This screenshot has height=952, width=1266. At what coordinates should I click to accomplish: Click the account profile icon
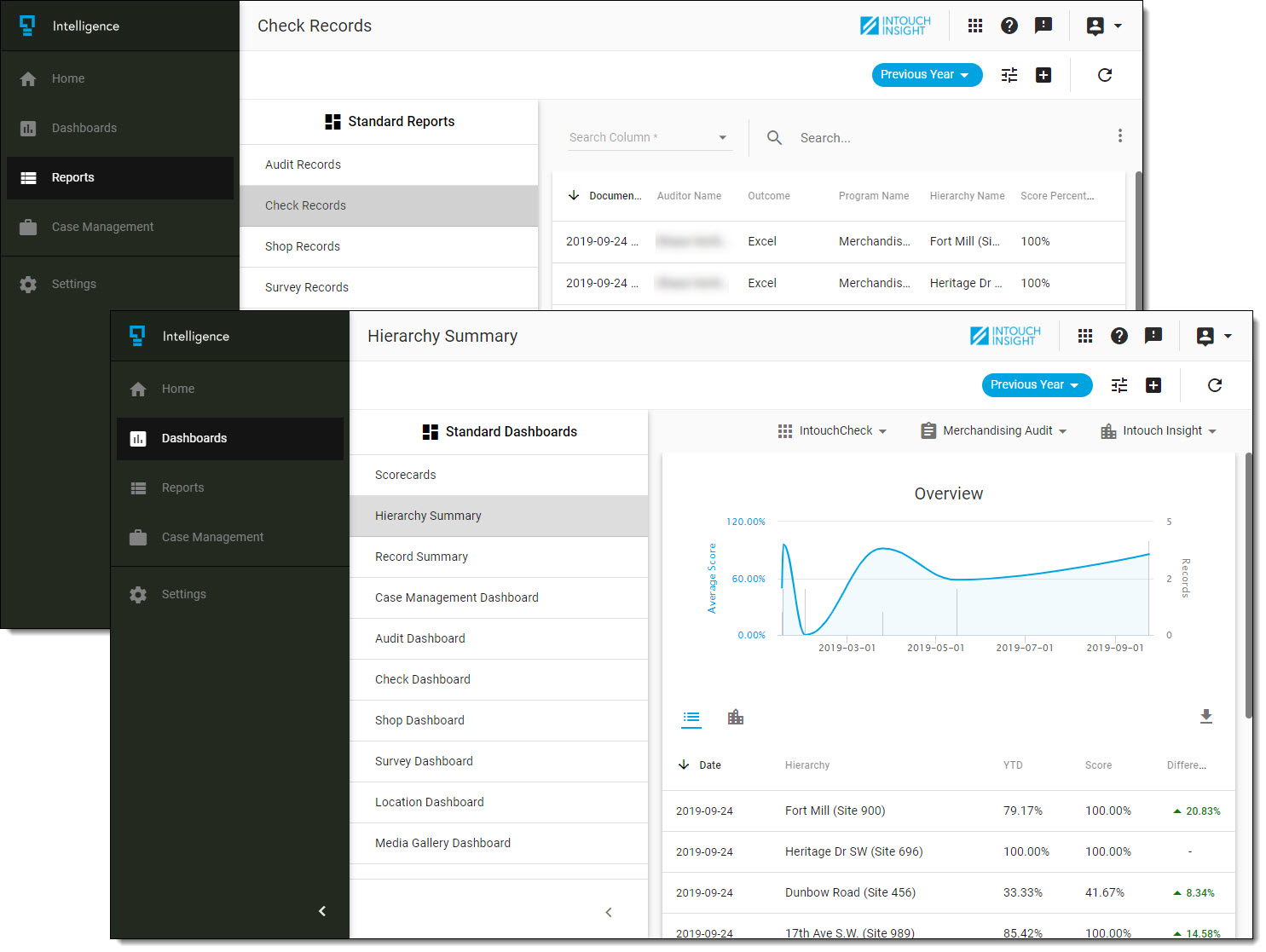[x=1205, y=336]
